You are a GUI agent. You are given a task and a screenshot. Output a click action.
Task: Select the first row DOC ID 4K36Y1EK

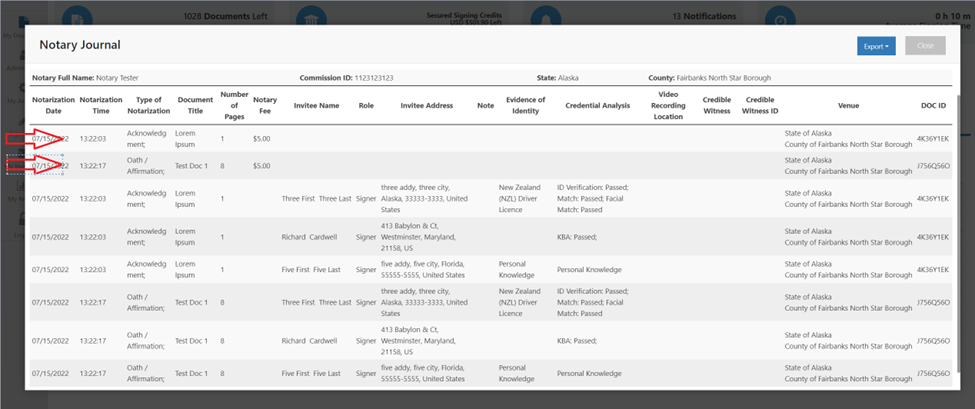933,138
